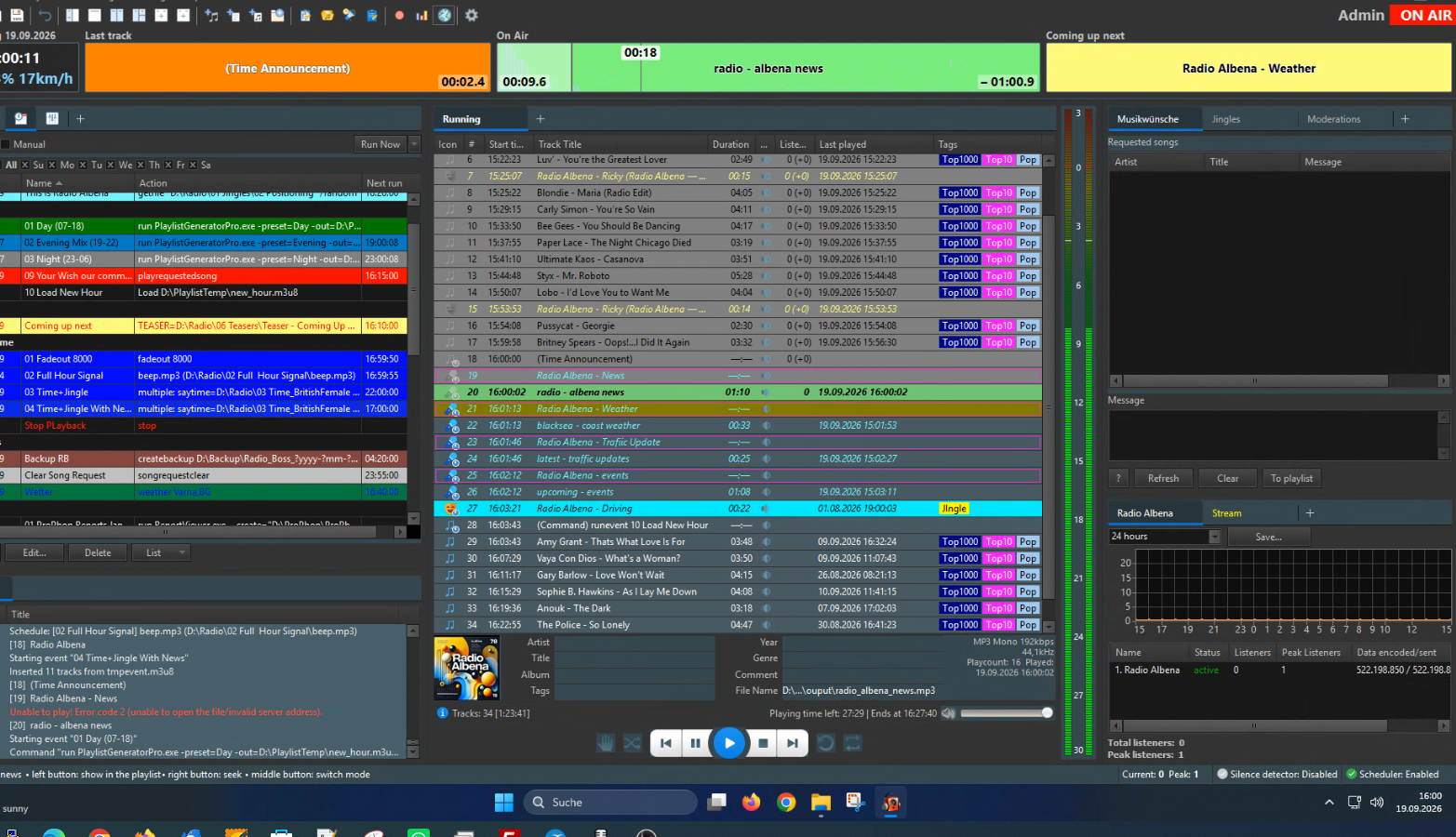Toggle the Mo day filter checkbox
1456x837 pixels.
[x=52, y=165]
